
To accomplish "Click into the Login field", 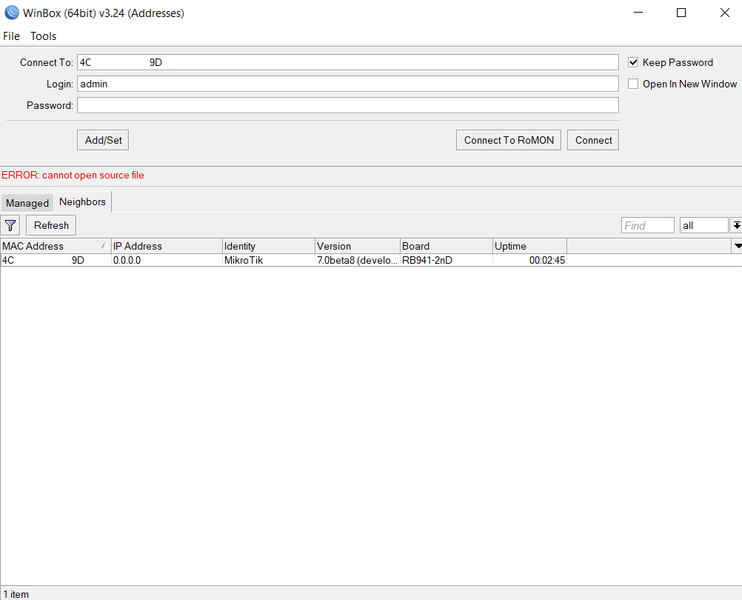I will point(348,84).
